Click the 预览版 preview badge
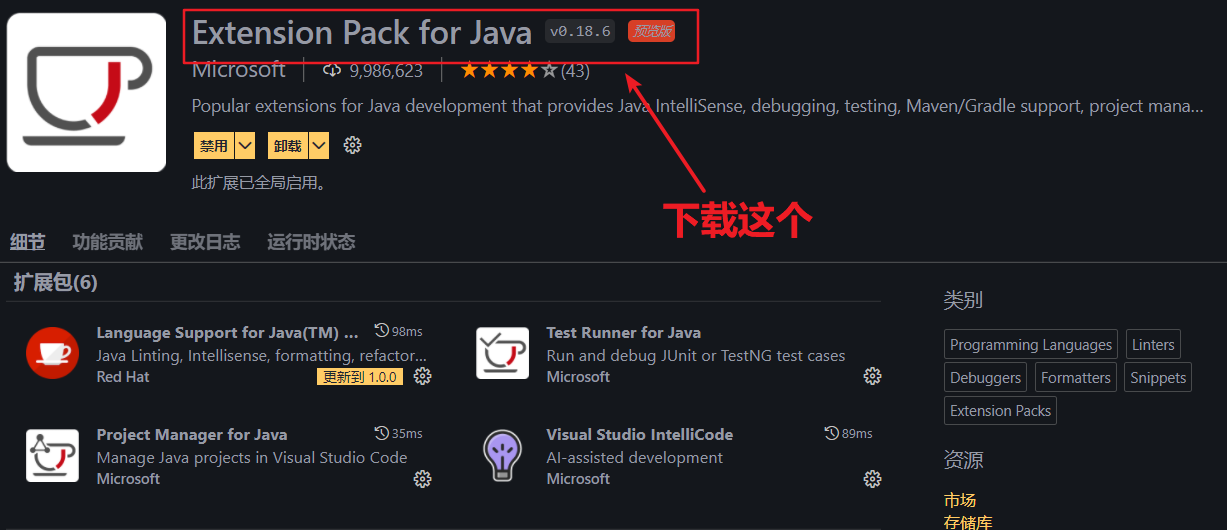The height and width of the screenshot is (530, 1227). (651, 31)
